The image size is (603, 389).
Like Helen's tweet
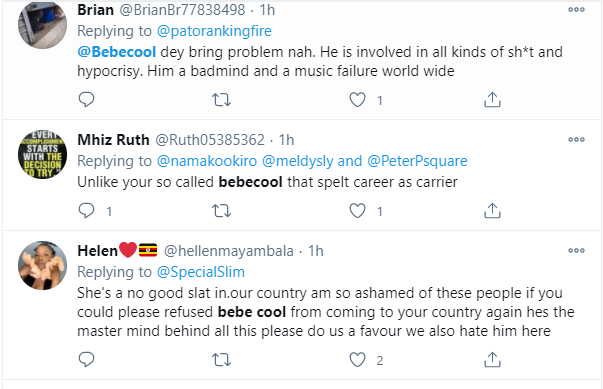(x=357, y=360)
